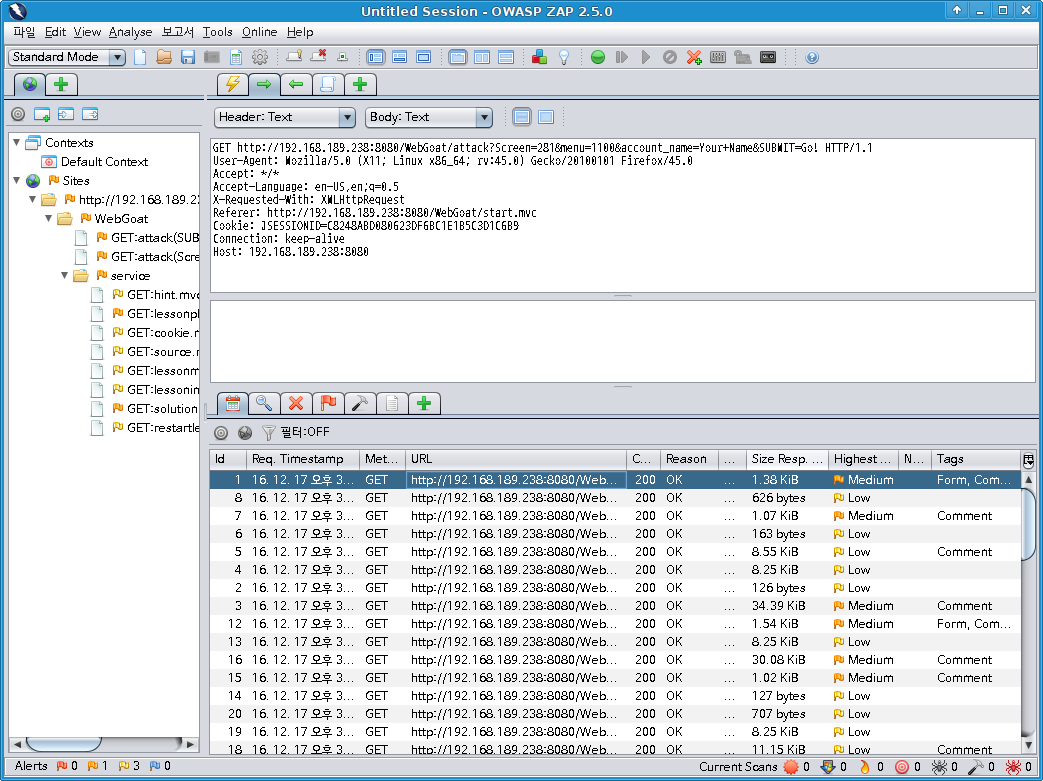1043x781 pixels.
Task: Open the Tools menu
Action: [217, 32]
